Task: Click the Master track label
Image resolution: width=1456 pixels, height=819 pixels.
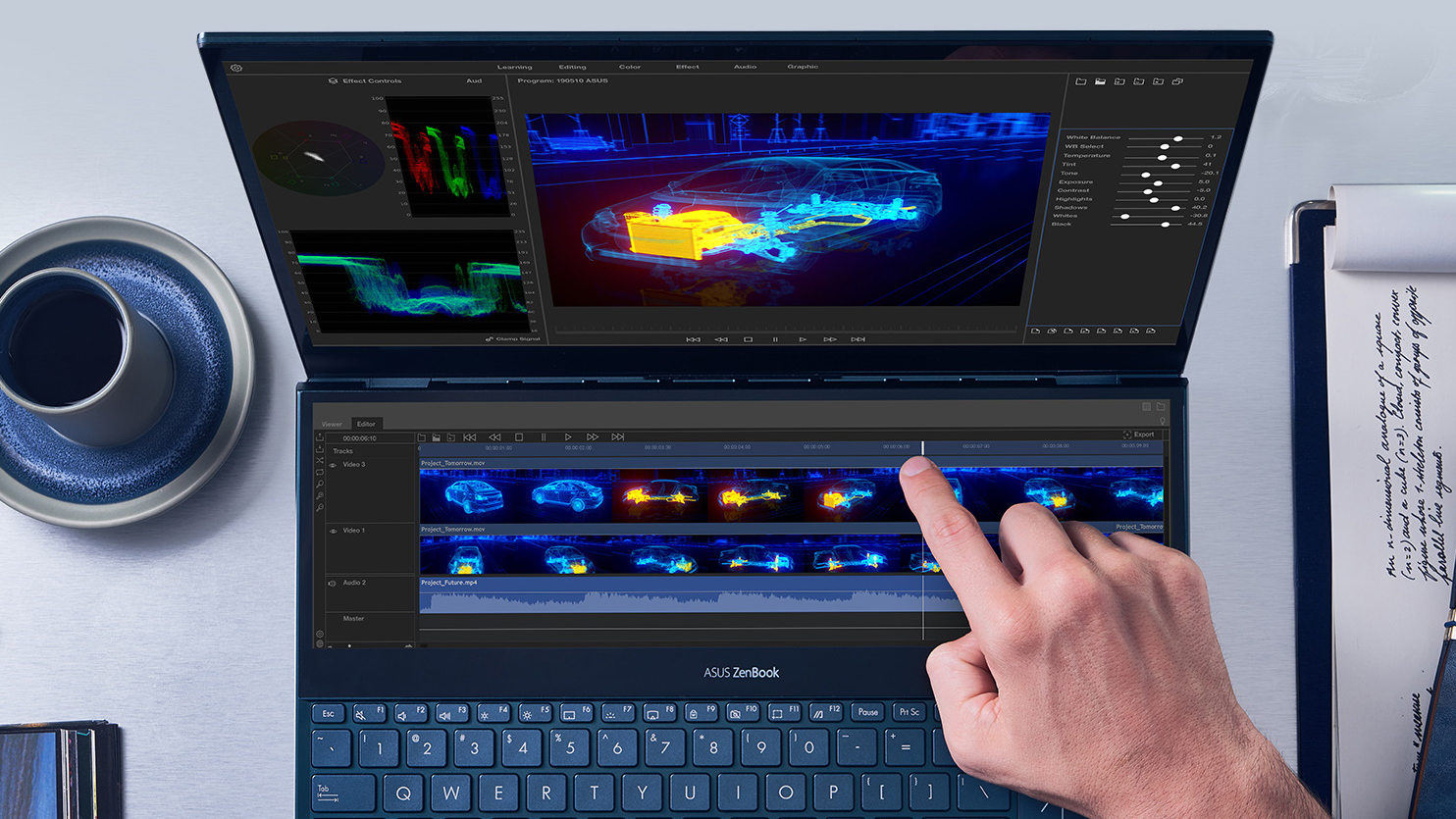Action: [x=353, y=619]
